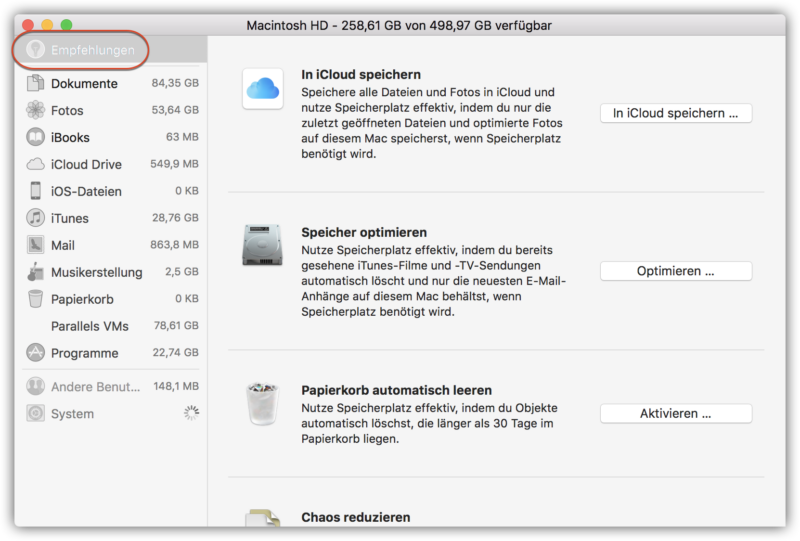Click the Musikerstellung guitar icon
The height and width of the screenshot is (541, 800).
[35, 272]
